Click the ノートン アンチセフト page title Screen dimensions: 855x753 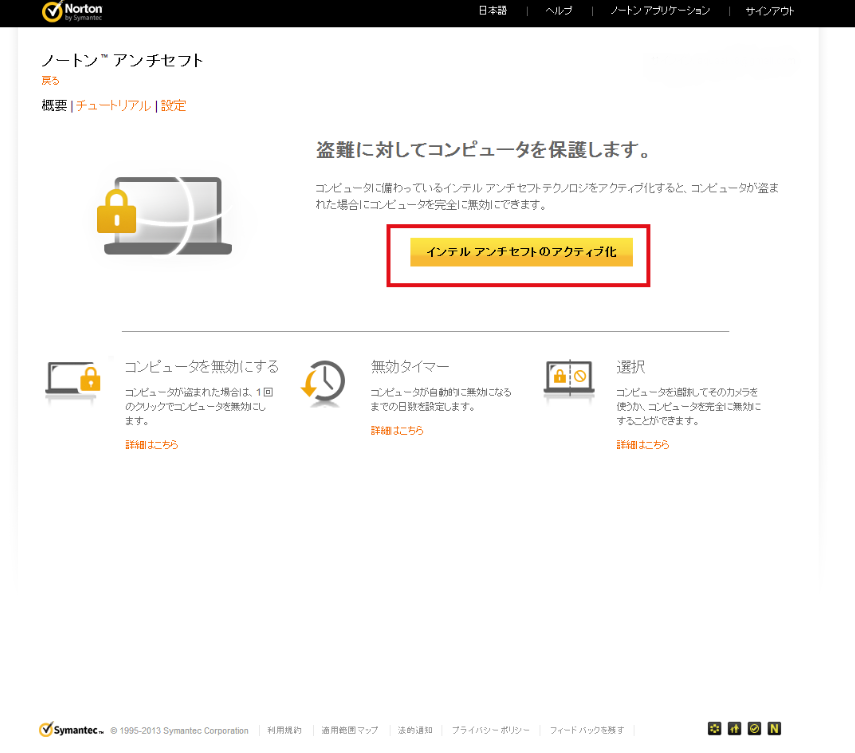[x=122, y=60]
